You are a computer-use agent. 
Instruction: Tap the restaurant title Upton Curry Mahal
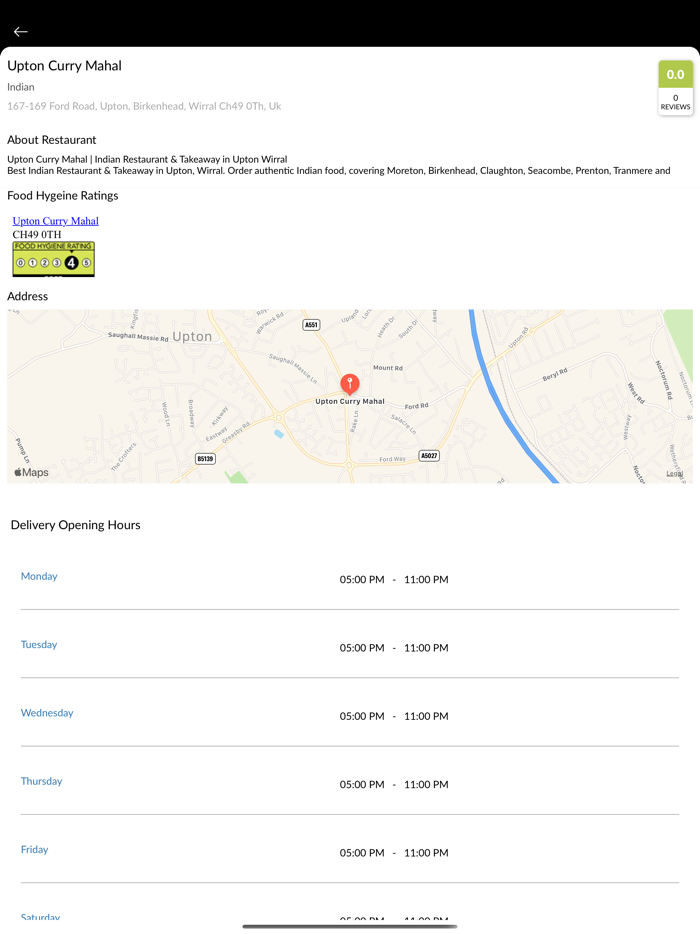click(64, 66)
